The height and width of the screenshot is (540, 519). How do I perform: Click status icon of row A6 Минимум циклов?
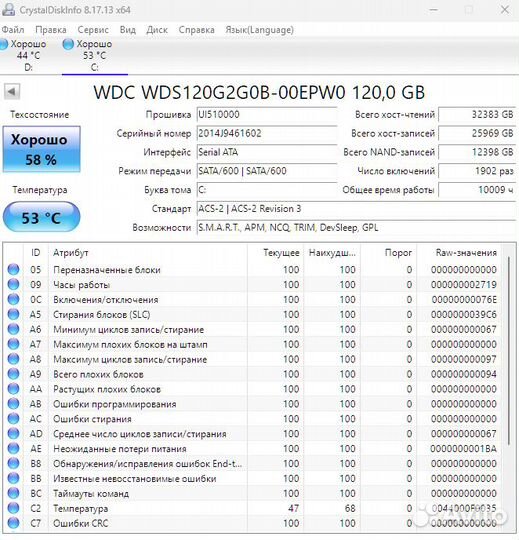(13, 329)
